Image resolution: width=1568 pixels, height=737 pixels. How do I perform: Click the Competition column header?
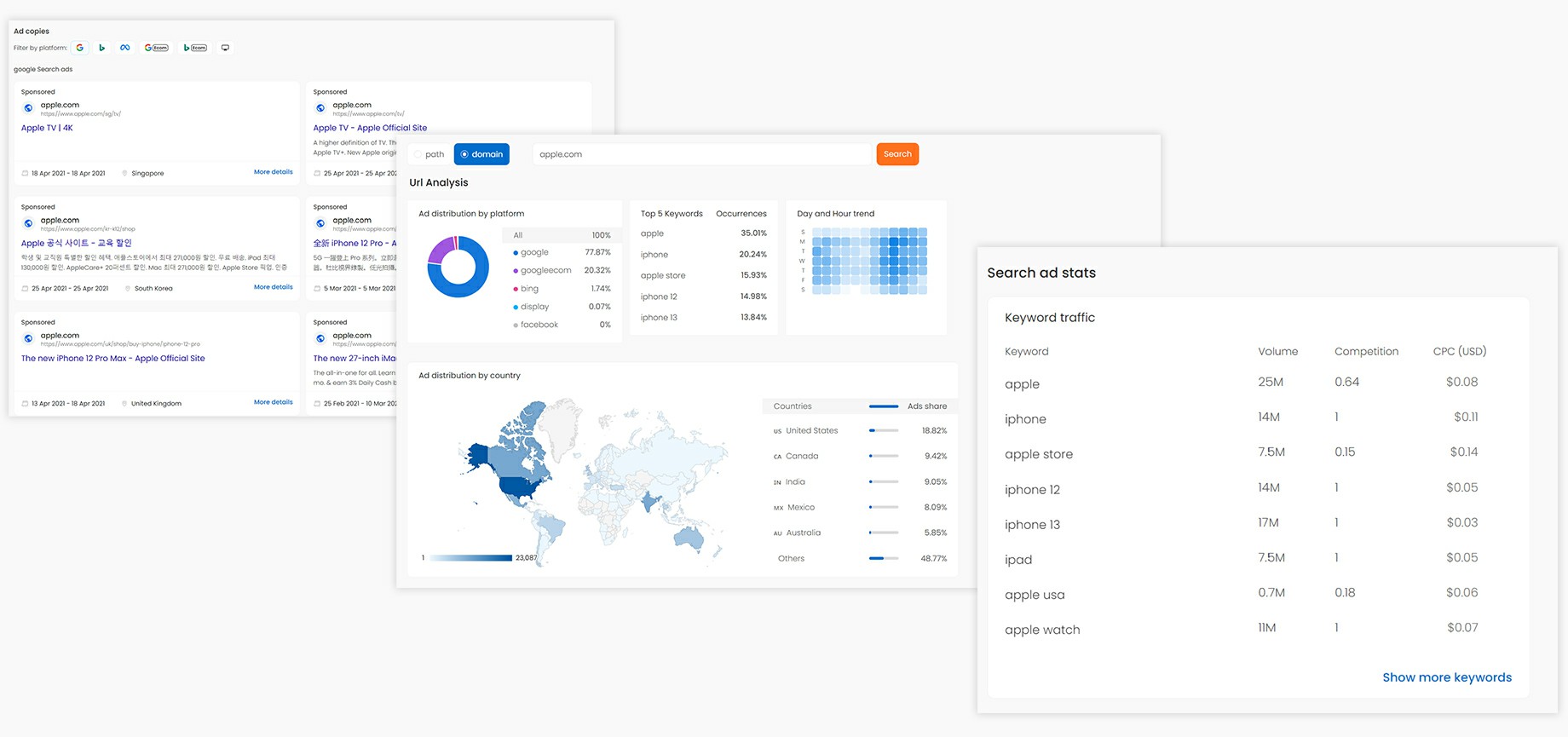coord(1367,351)
